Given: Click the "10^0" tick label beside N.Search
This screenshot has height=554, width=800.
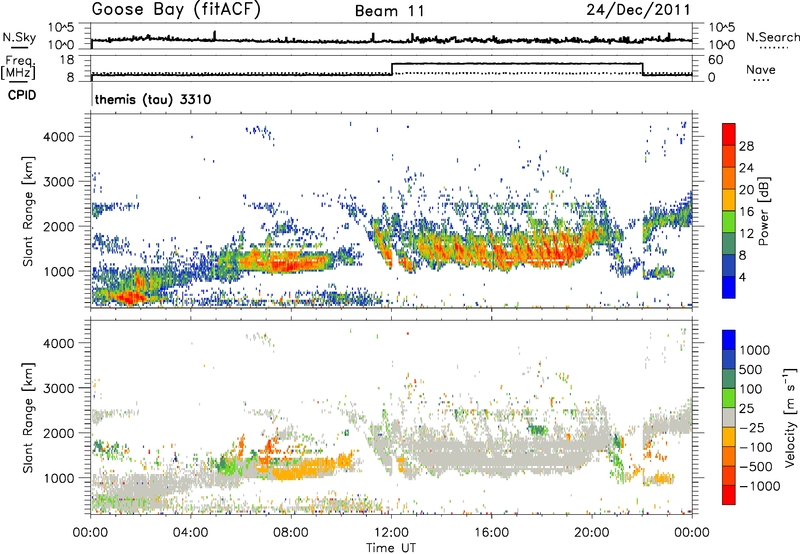Looking at the screenshot, I should [721, 45].
